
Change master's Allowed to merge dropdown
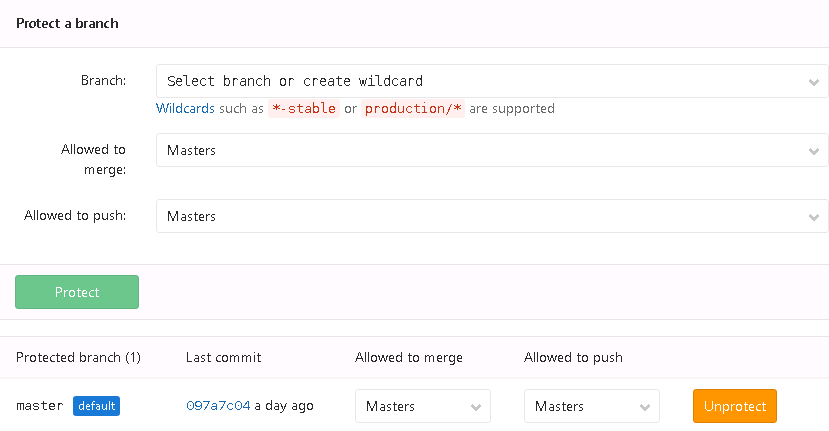click(423, 406)
